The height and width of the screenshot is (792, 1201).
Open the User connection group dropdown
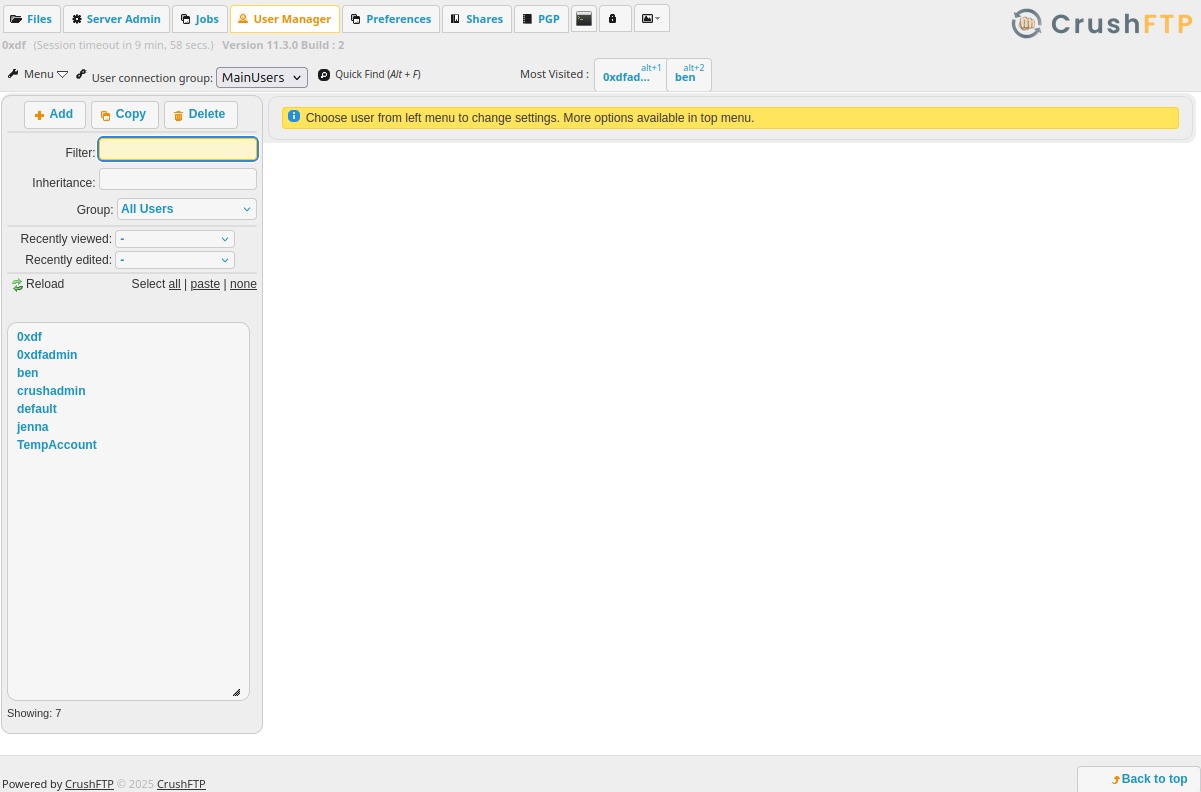[x=262, y=77]
